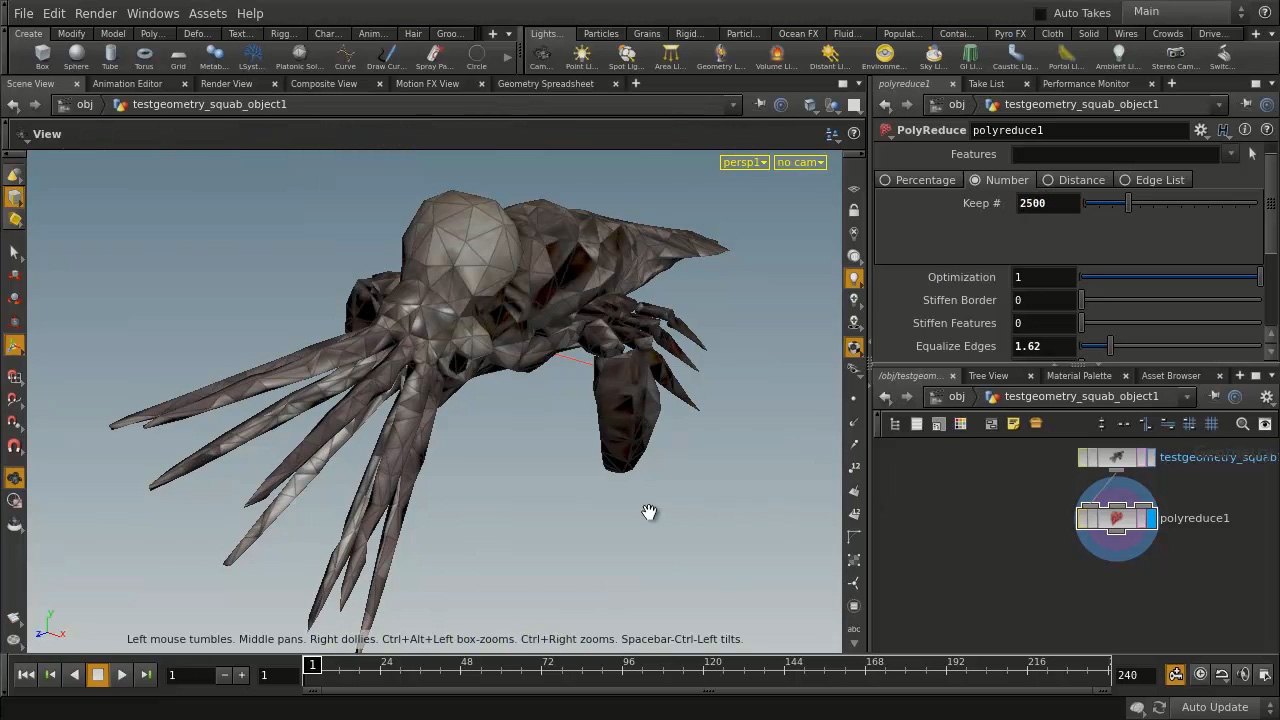Add a Spot Light from shelf

[626, 57]
